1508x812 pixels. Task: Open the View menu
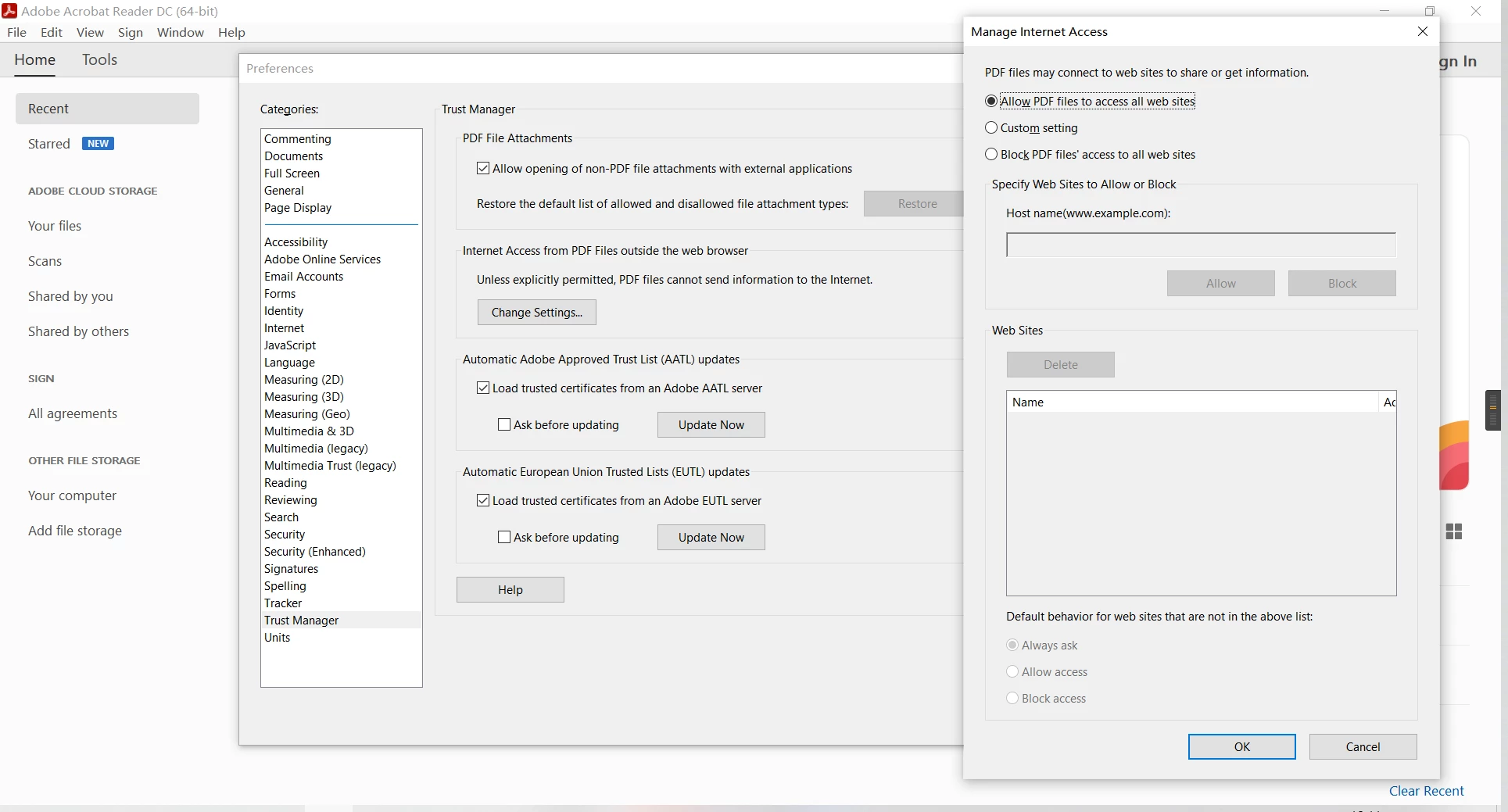pos(90,32)
